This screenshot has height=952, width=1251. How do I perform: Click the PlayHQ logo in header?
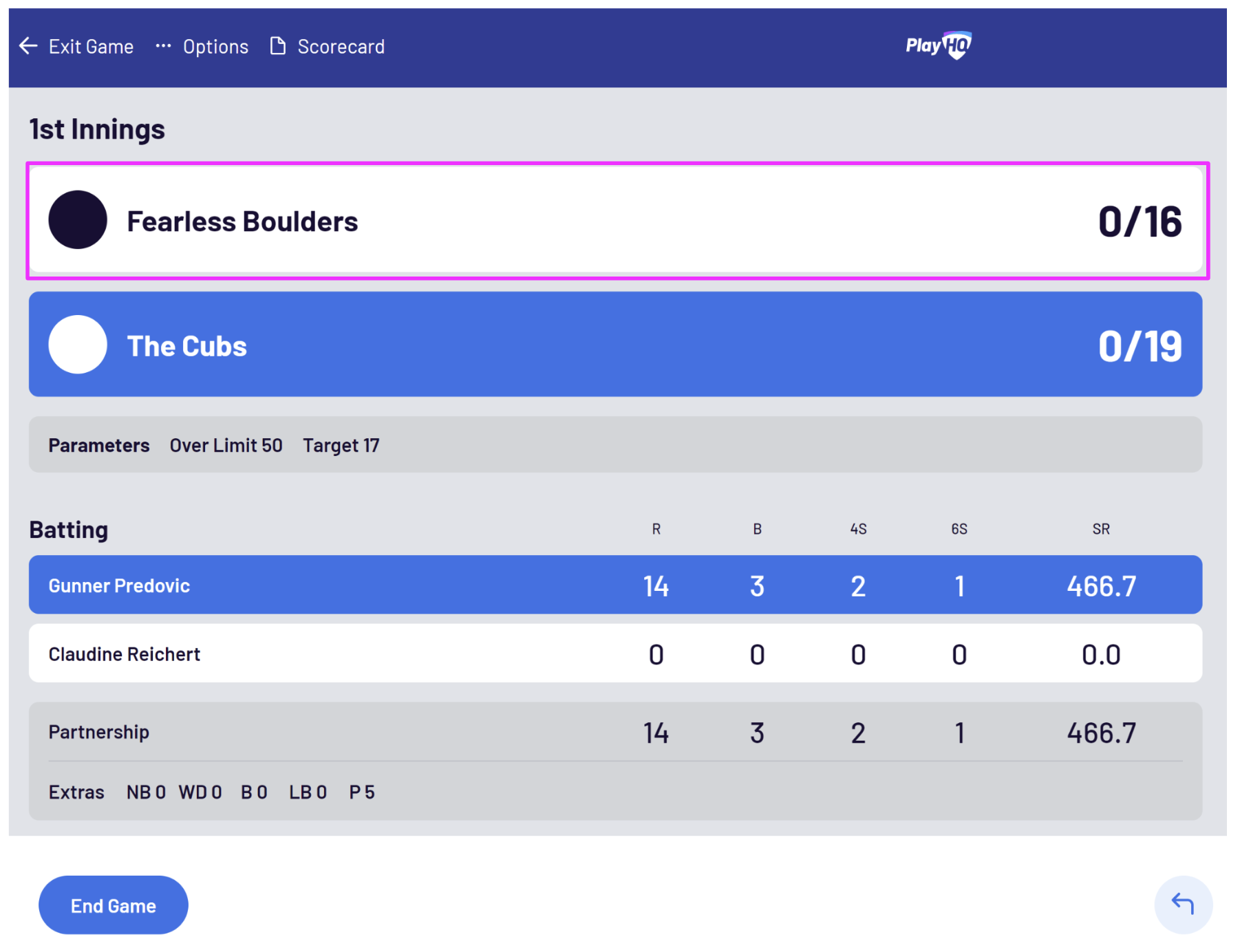(x=938, y=45)
